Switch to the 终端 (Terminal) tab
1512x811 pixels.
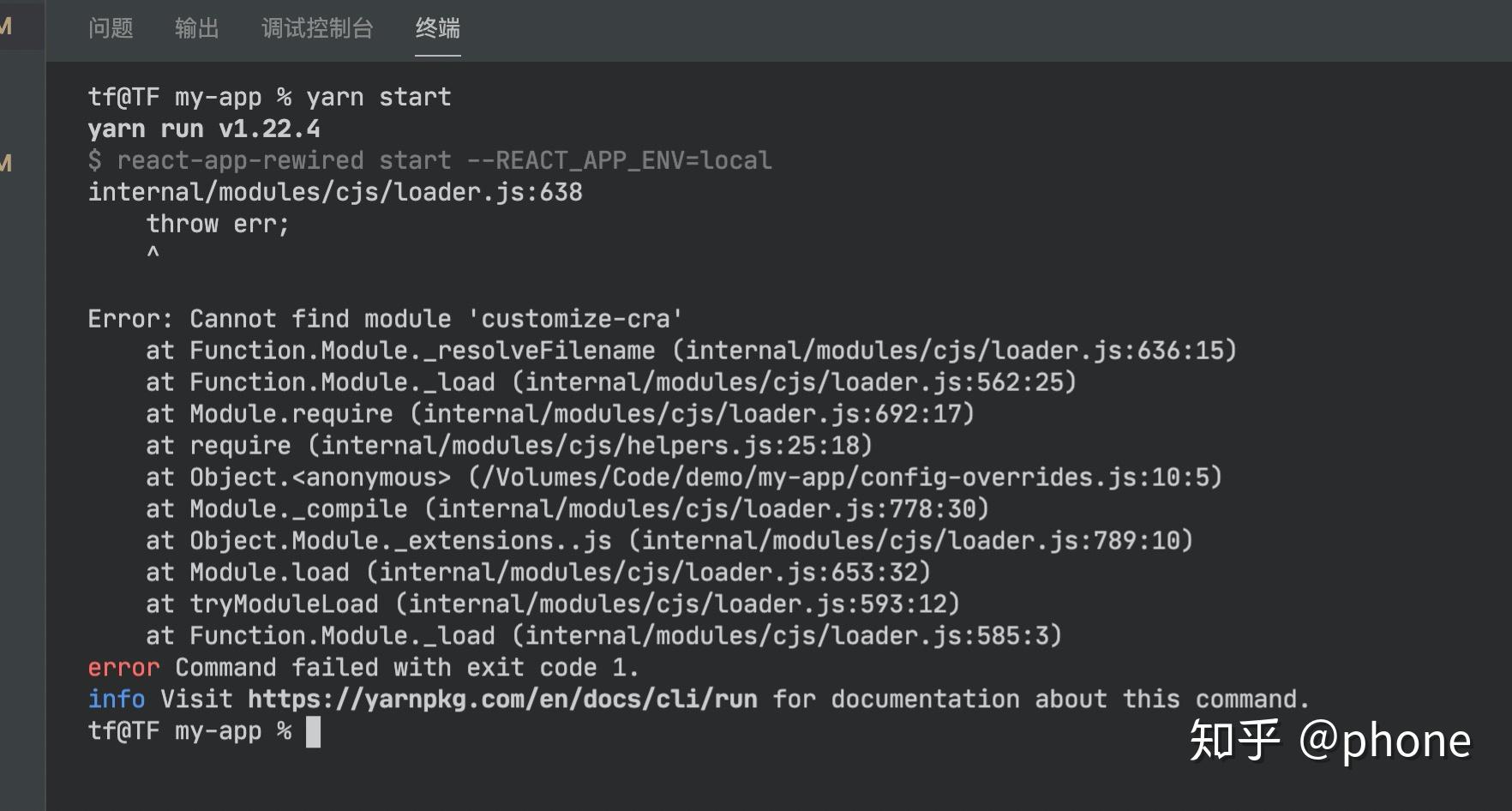[x=437, y=28]
